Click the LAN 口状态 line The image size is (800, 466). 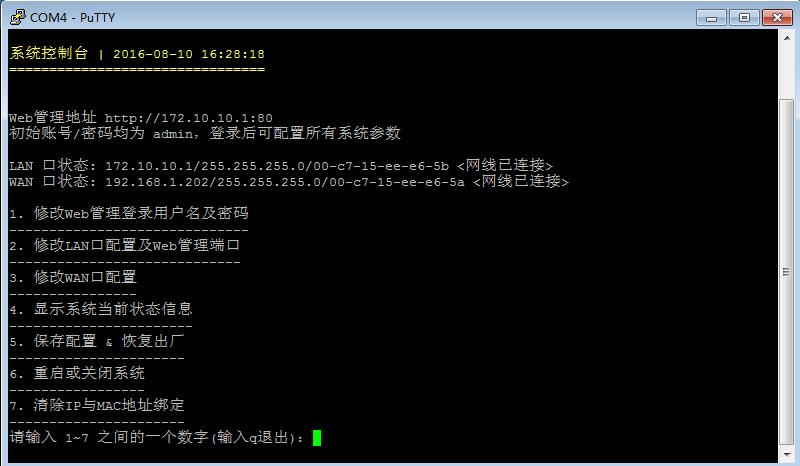pos(281,166)
